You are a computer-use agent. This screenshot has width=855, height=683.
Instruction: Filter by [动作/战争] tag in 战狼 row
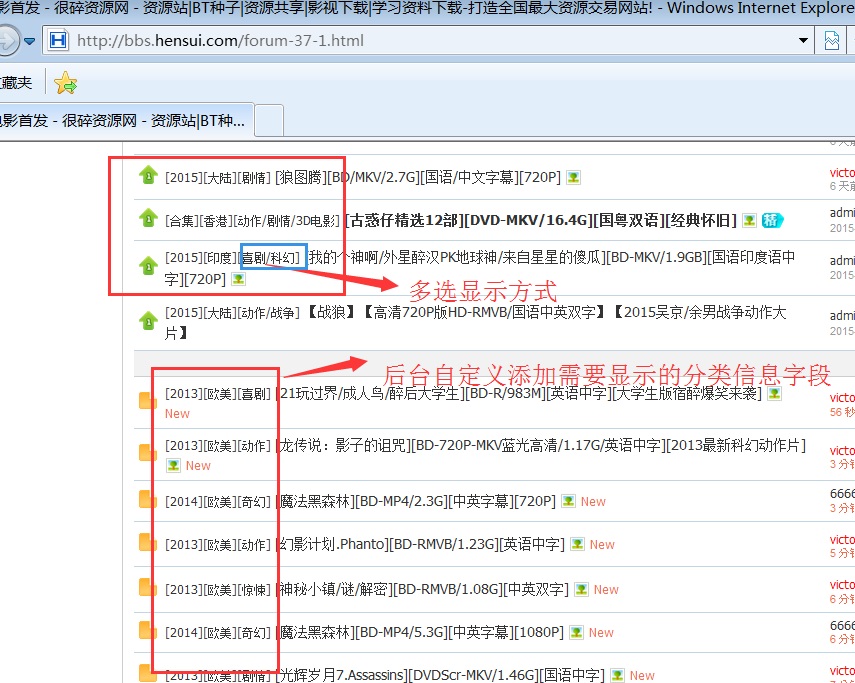(268, 313)
